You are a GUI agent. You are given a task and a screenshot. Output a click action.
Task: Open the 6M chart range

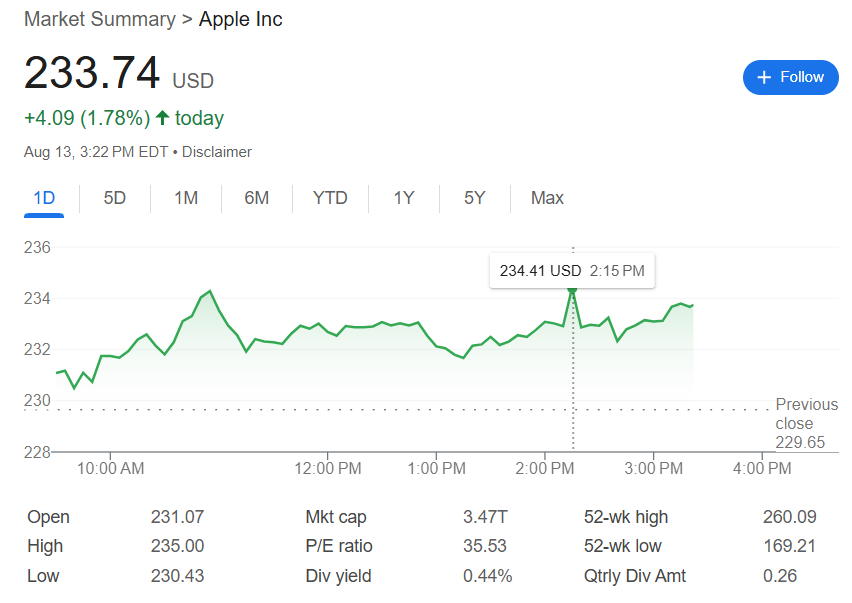coord(257,198)
